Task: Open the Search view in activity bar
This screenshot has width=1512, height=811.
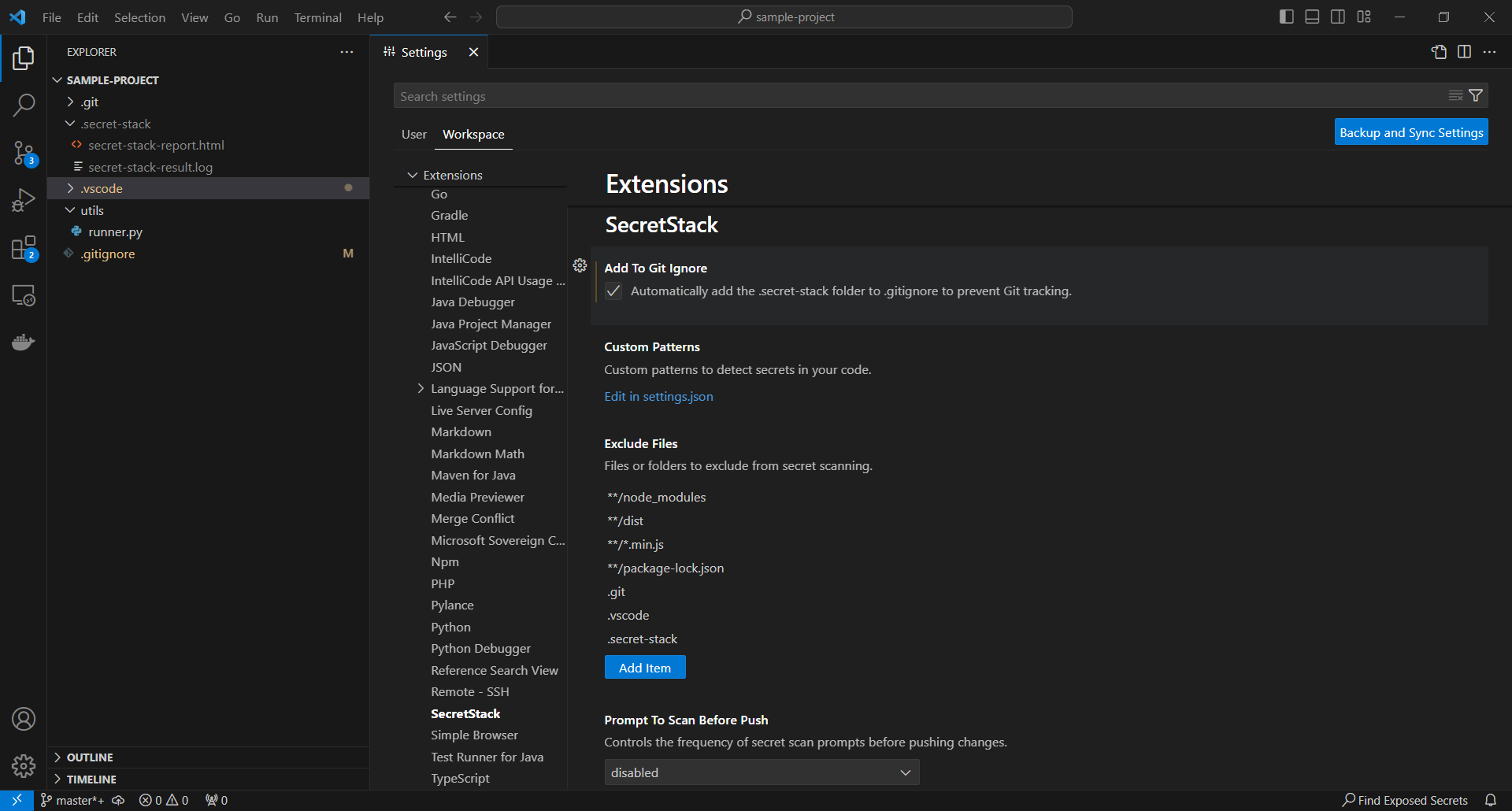Action: tap(24, 105)
